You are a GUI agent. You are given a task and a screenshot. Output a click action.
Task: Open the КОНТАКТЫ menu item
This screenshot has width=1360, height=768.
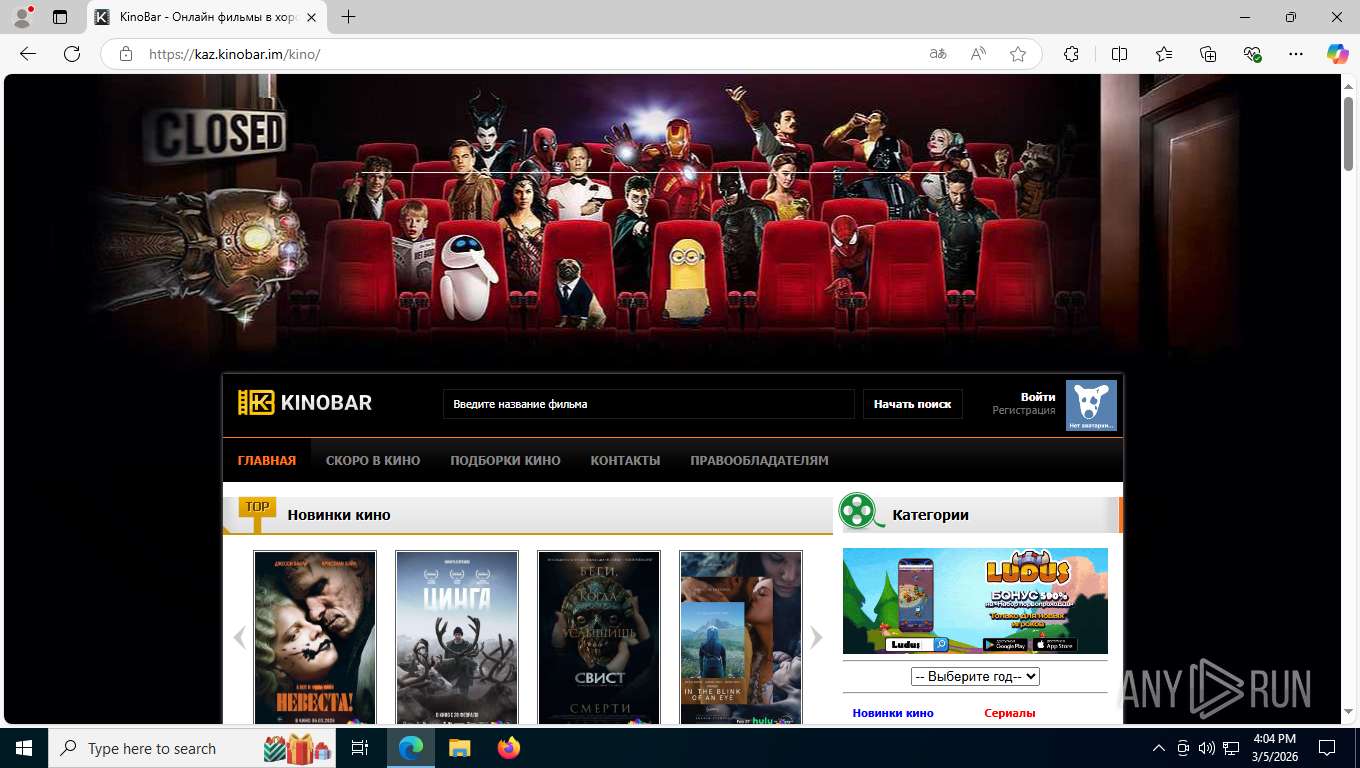tap(625, 461)
